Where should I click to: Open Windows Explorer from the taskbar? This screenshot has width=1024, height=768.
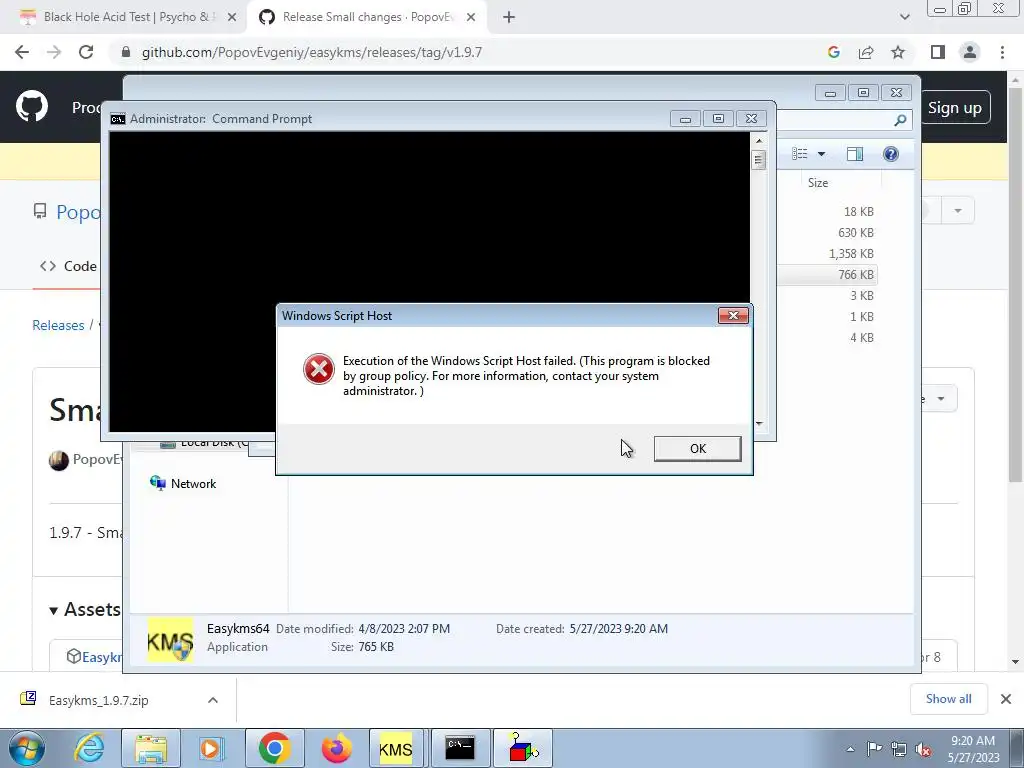coord(151,748)
